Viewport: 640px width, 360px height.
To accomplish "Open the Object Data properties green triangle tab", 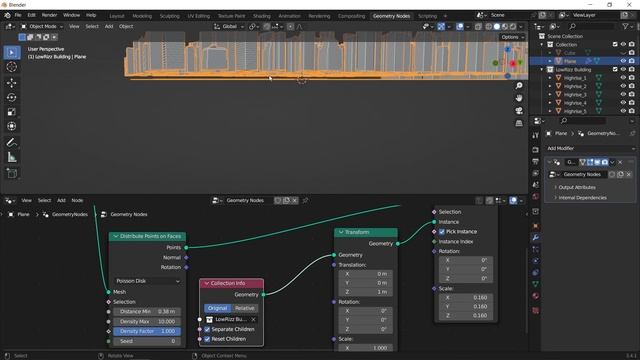I will tap(536, 284).
